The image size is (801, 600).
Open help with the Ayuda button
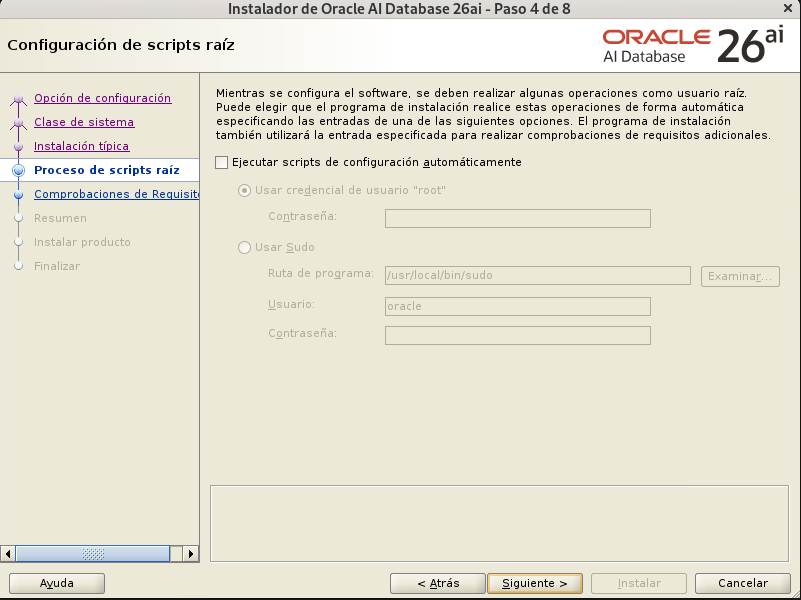click(x=57, y=583)
